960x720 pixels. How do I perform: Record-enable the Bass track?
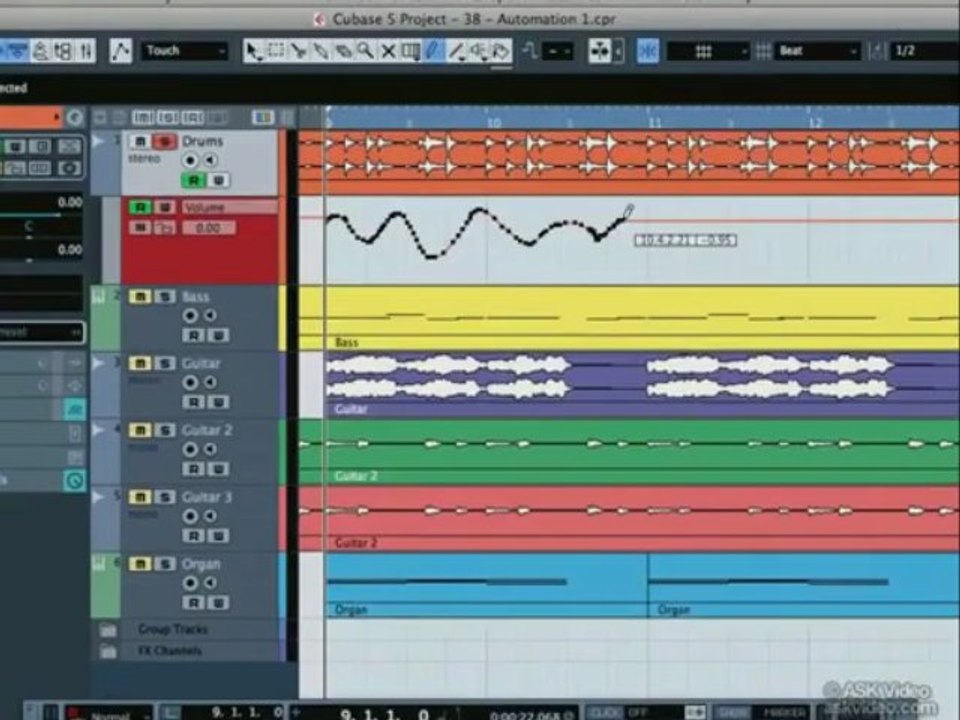click(190, 316)
